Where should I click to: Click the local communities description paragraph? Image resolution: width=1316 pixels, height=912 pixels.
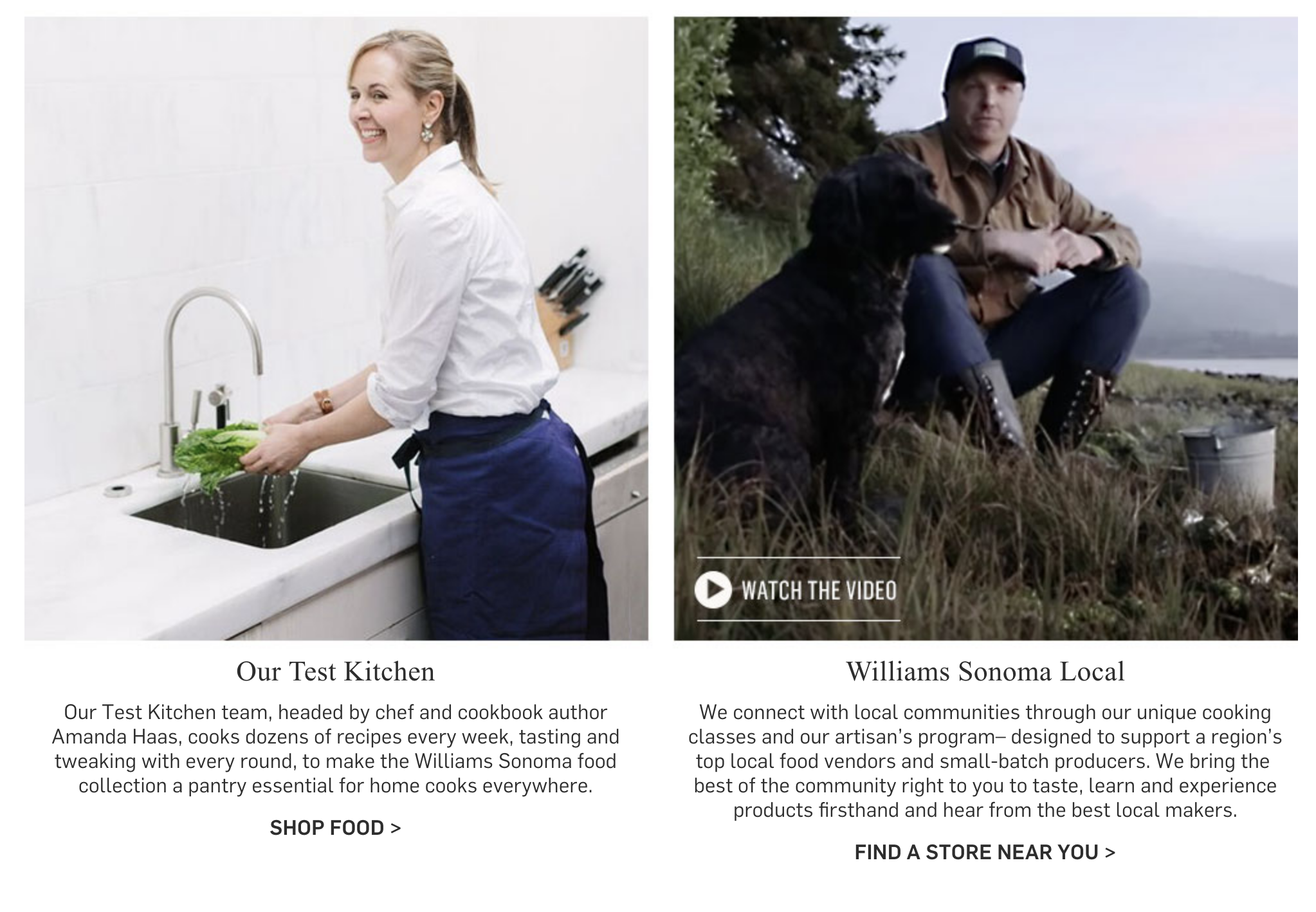point(985,761)
